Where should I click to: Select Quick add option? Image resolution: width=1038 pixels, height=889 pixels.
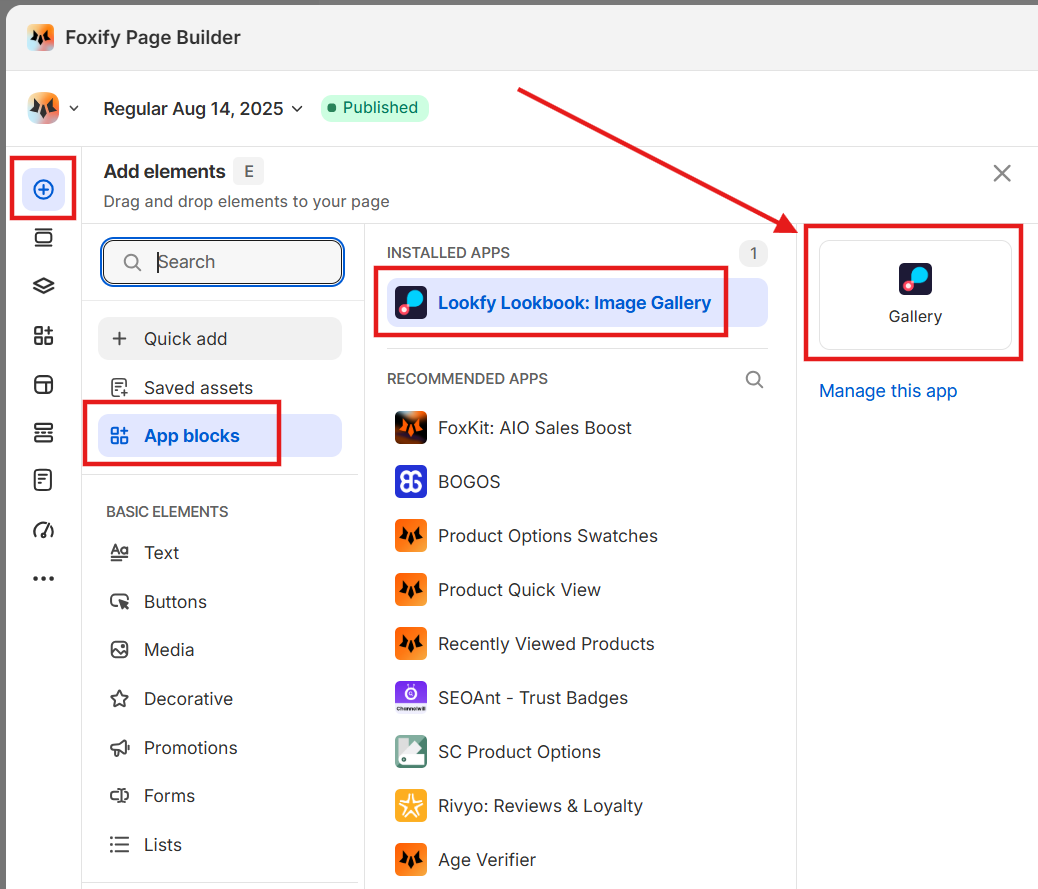click(x=220, y=339)
